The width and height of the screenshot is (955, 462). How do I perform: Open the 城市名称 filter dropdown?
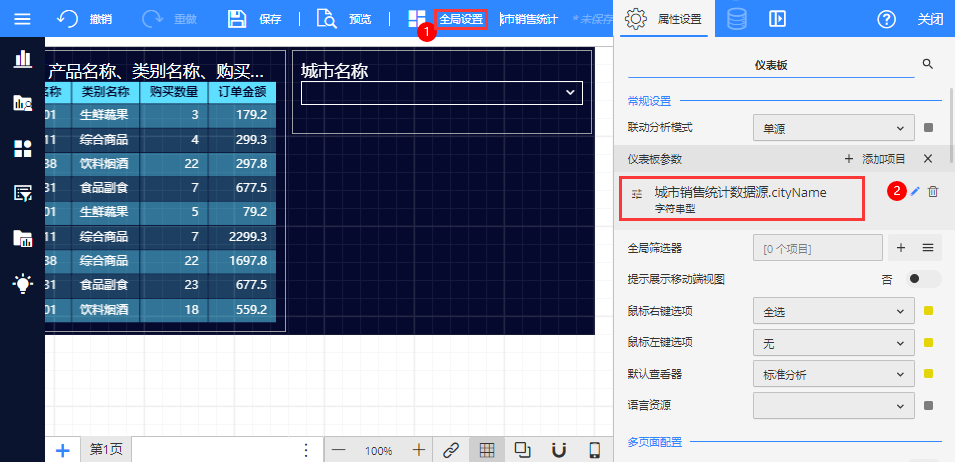(x=442, y=93)
